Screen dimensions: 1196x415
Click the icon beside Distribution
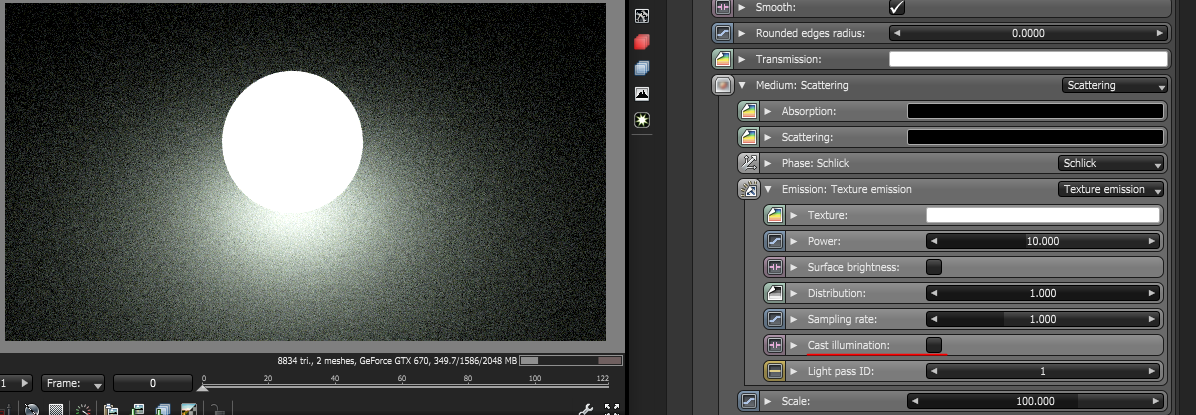coord(774,293)
